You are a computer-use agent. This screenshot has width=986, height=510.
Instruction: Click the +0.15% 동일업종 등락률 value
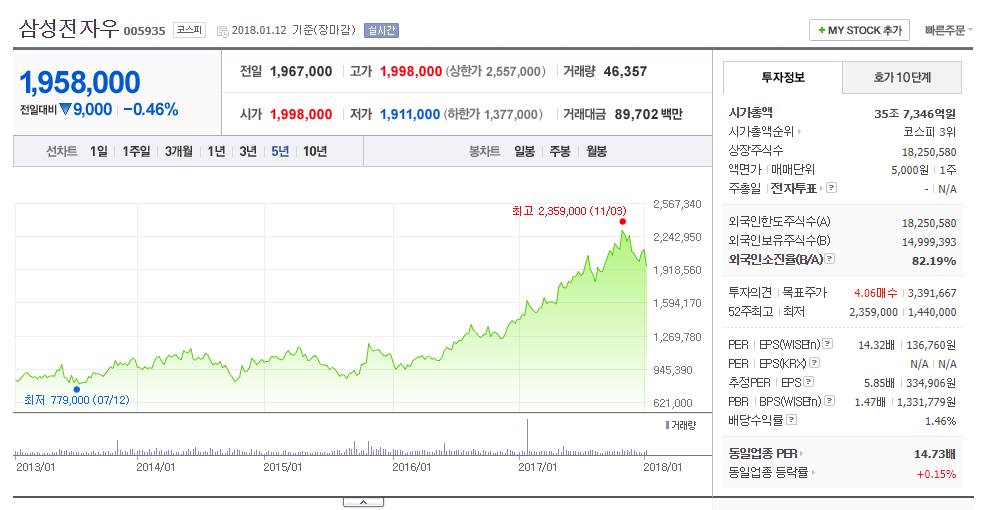tap(936, 474)
